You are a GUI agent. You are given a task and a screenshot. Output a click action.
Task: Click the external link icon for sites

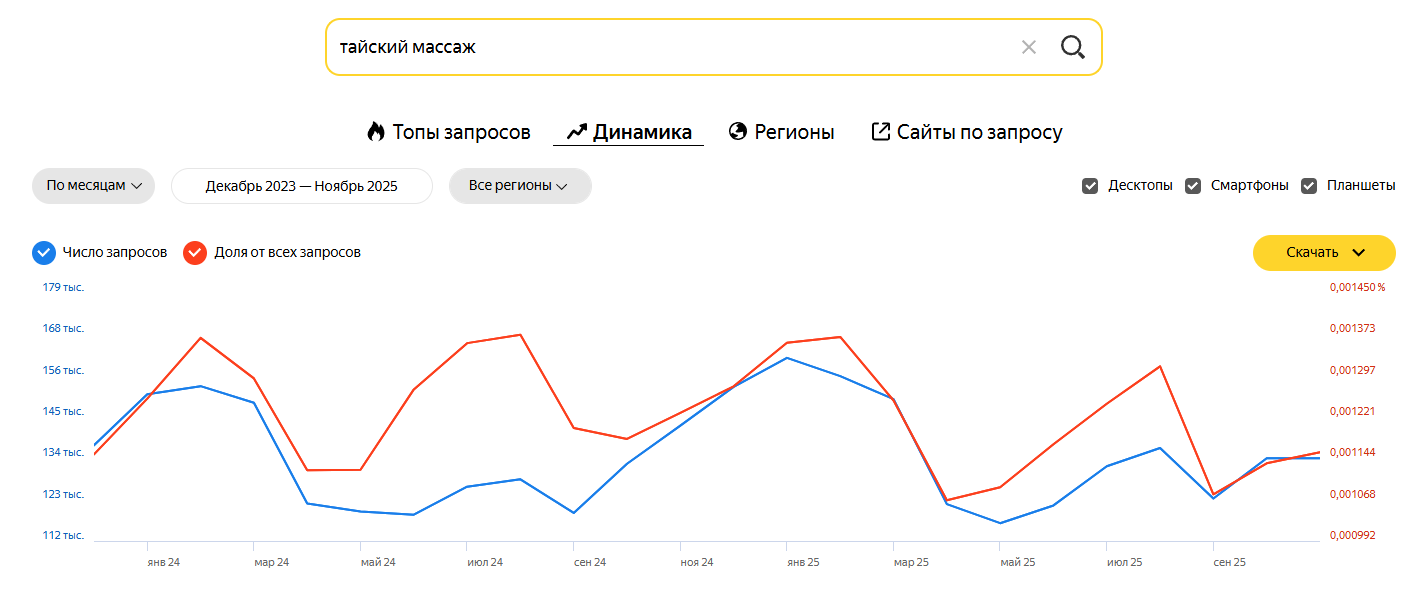point(880,132)
